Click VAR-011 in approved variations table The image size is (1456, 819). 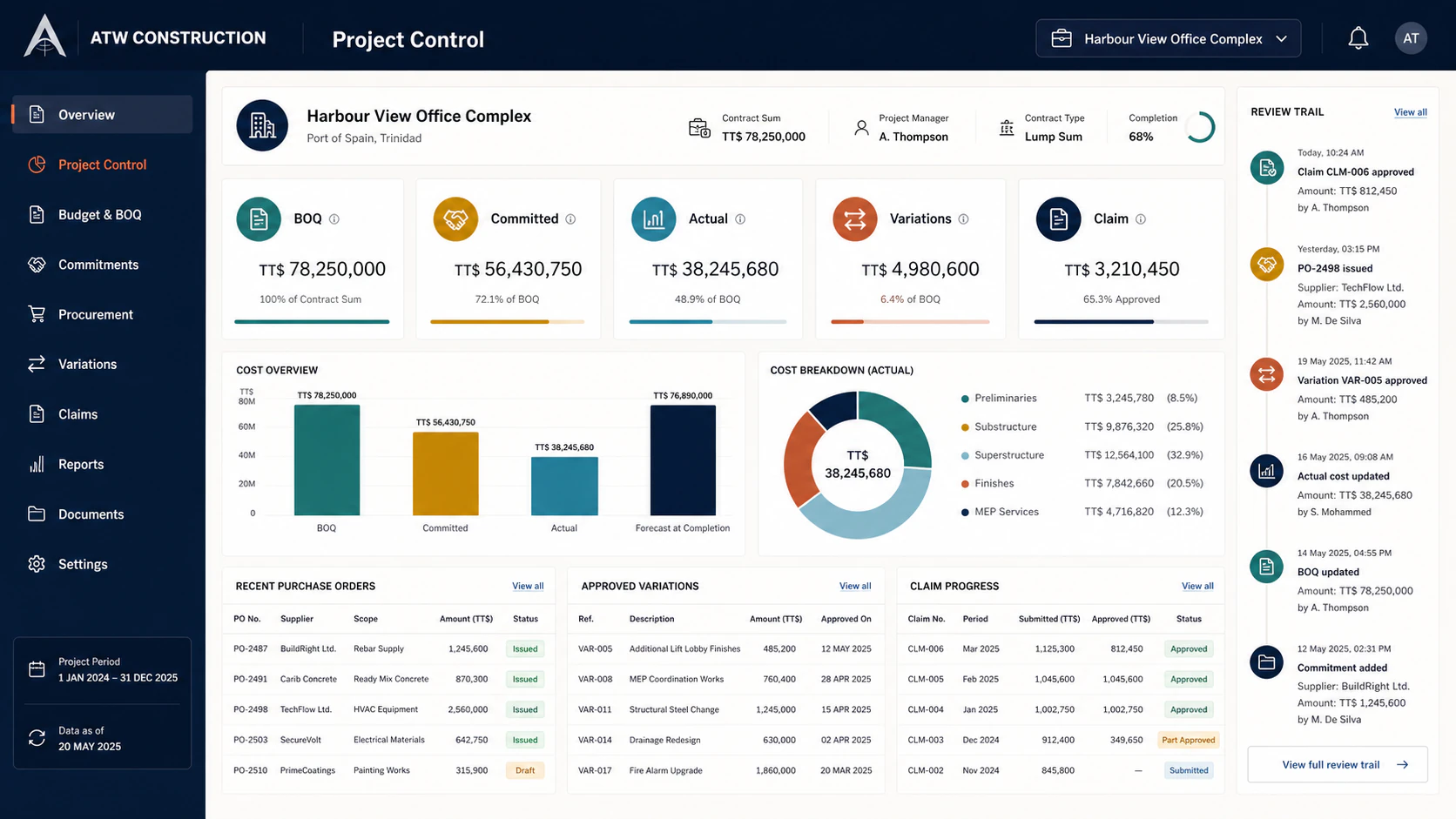tap(595, 709)
